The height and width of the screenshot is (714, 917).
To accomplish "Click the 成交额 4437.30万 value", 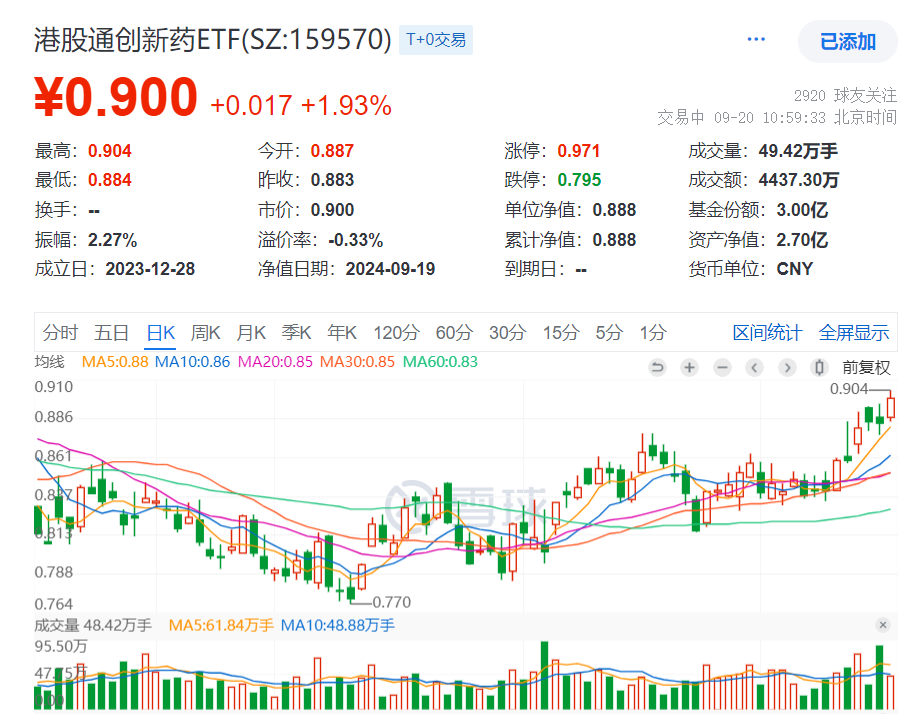I will click(798, 180).
